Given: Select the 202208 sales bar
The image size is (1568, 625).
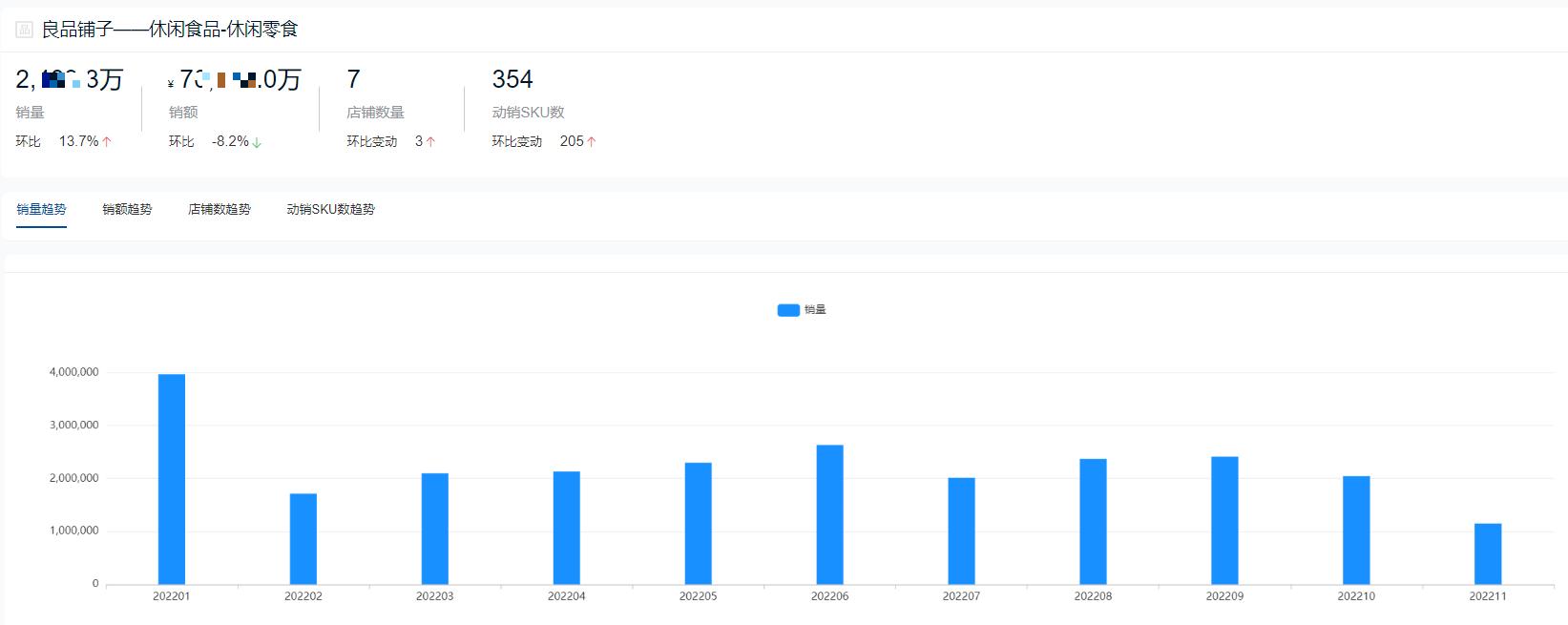Looking at the screenshot, I should click(1094, 522).
